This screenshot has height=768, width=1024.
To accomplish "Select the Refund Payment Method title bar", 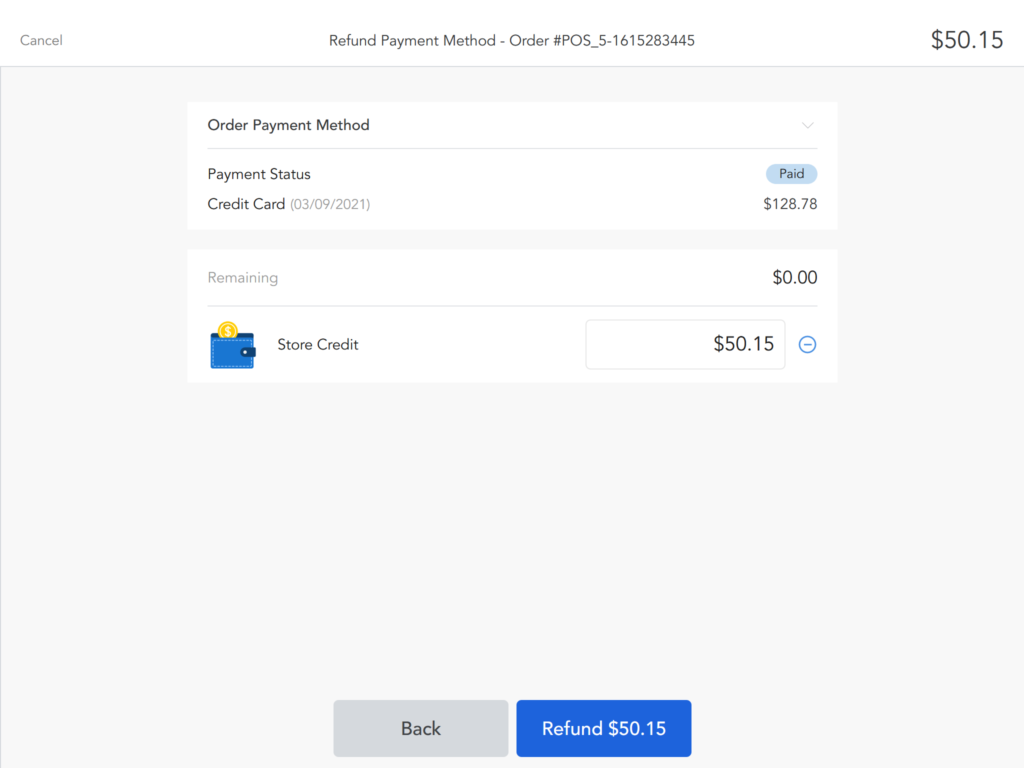I will coord(512,40).
